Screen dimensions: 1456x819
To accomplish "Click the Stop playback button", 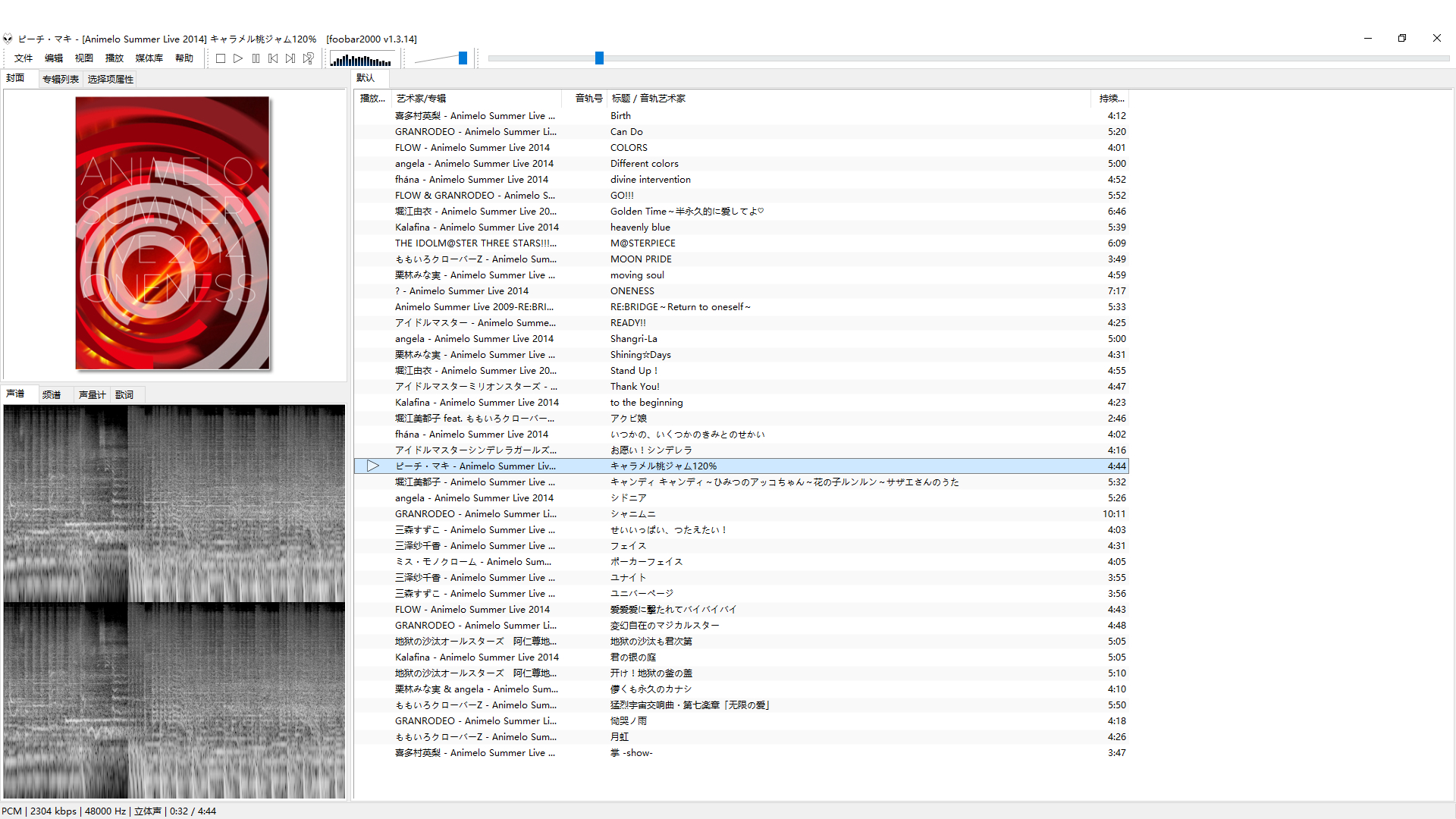I will (x=221, y=58).
